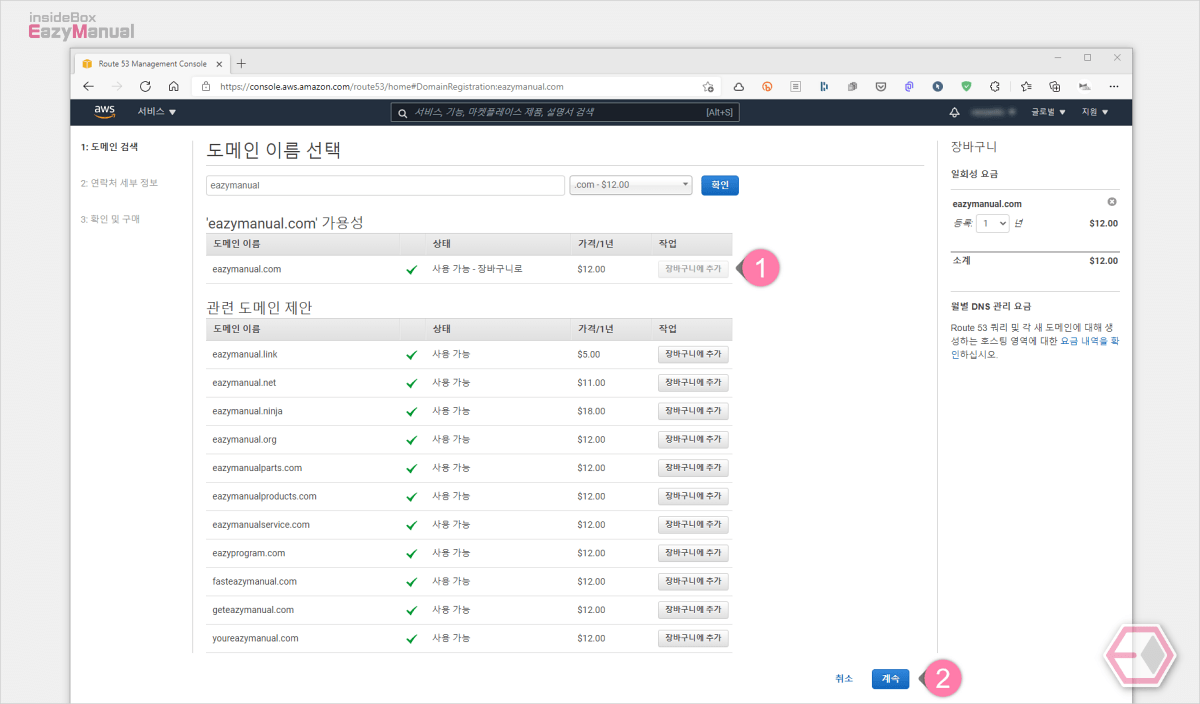Screen dimensions: 1200x704
Task: Select step 2: 연락처 세부 정보
Action: (x=119, y=183)
